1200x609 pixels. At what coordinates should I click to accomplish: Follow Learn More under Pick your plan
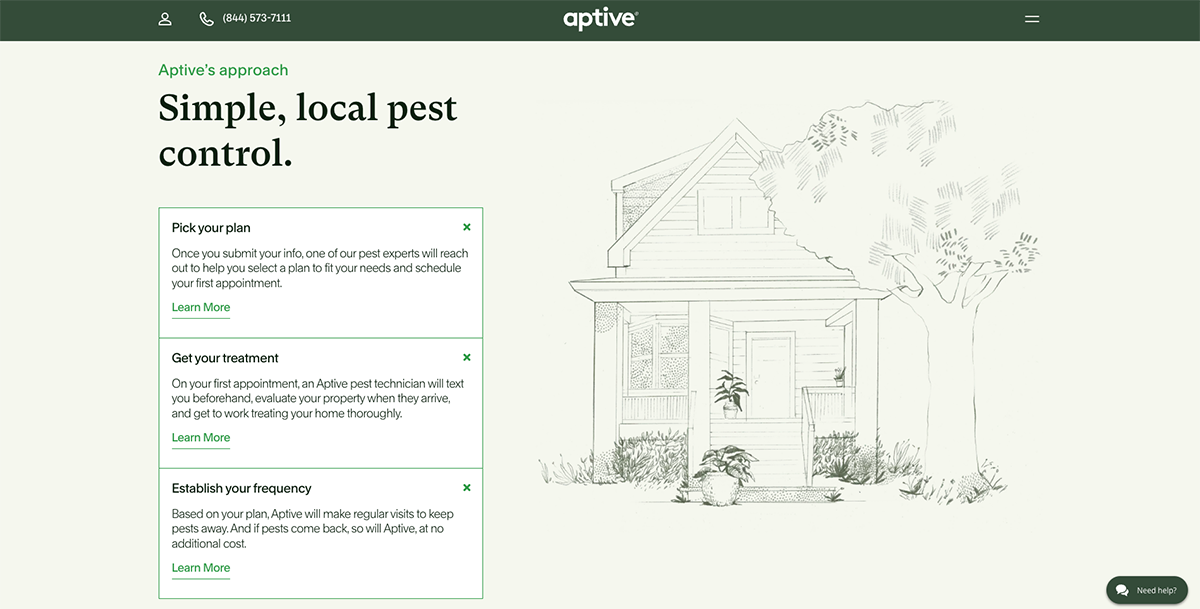click(201, 308)
